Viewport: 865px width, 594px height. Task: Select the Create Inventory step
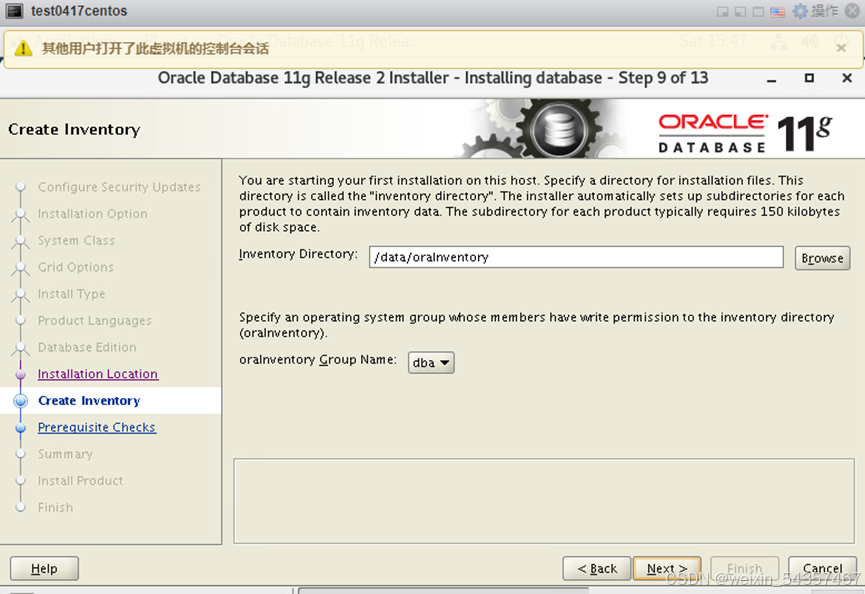pyautogui.click(x=89, y=400)
